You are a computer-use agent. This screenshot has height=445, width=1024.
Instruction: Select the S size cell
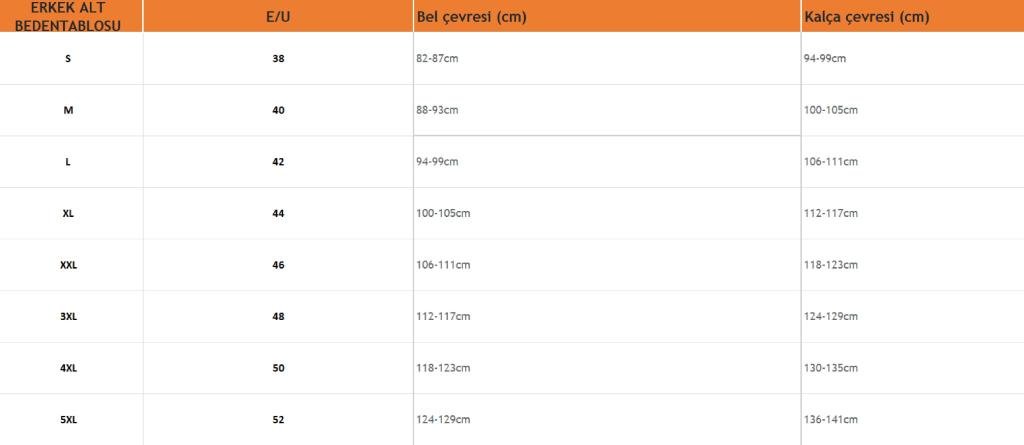[68, 58]
